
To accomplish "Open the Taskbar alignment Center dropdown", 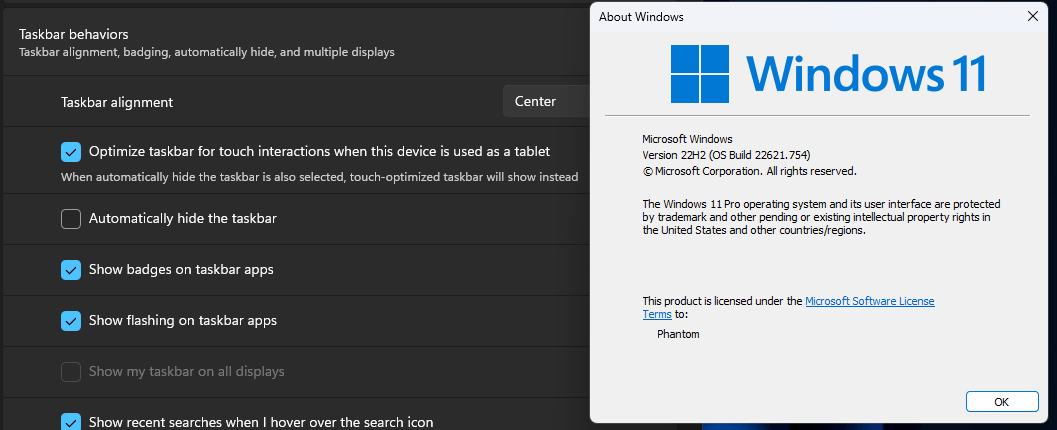I will 547,102.
